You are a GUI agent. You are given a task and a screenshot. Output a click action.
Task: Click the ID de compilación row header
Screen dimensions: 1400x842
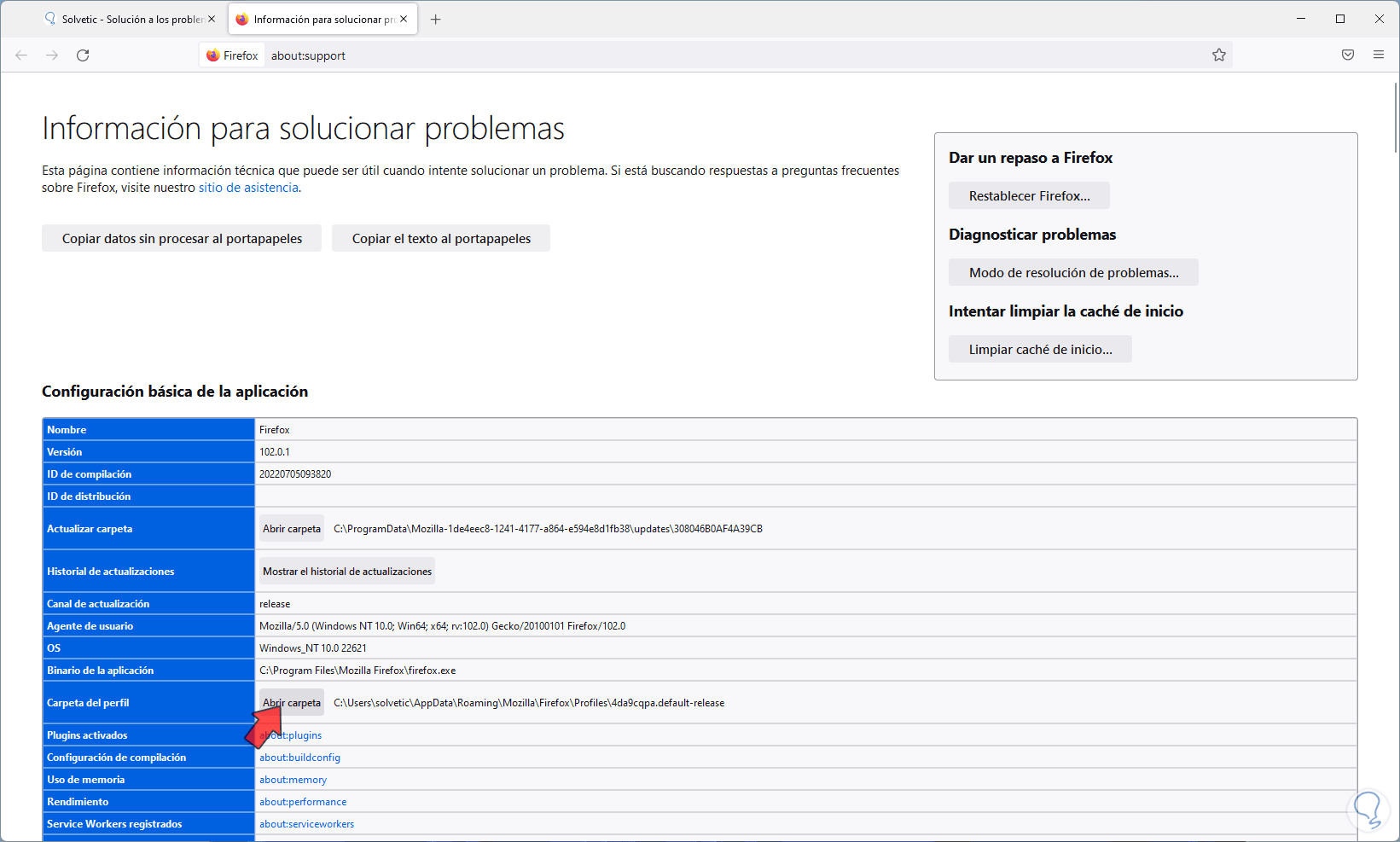(148, 474)
